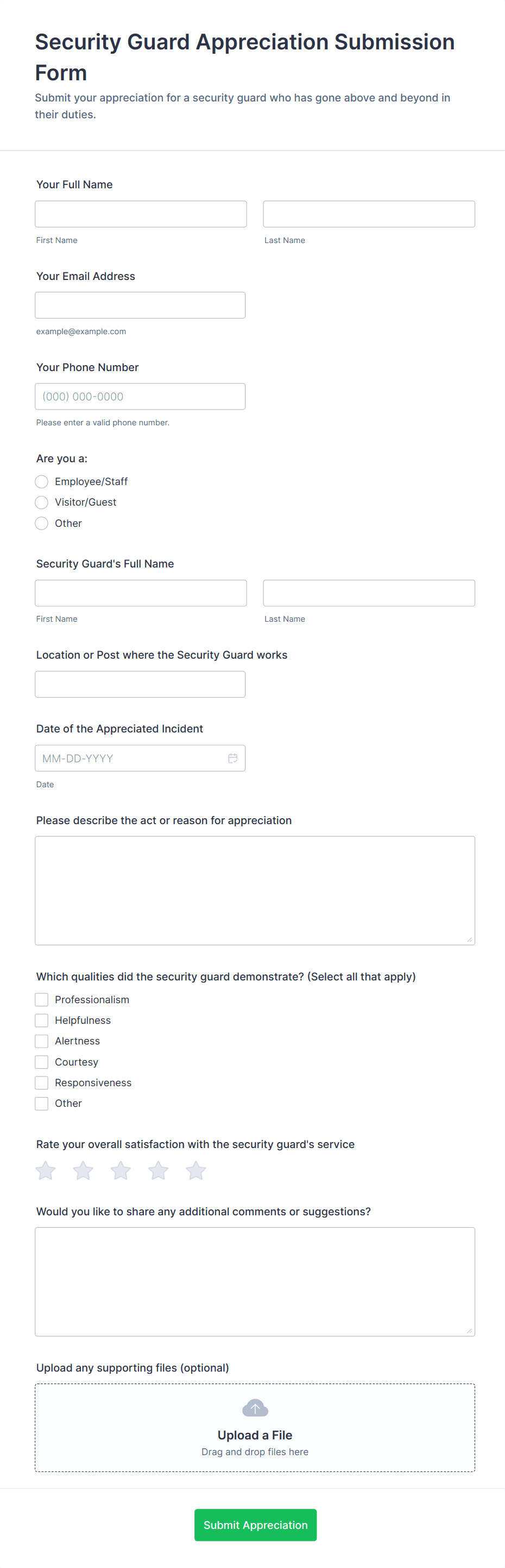Give a five-star rating
This screenshot has width=505, height=1568.
coord(195,1170)
